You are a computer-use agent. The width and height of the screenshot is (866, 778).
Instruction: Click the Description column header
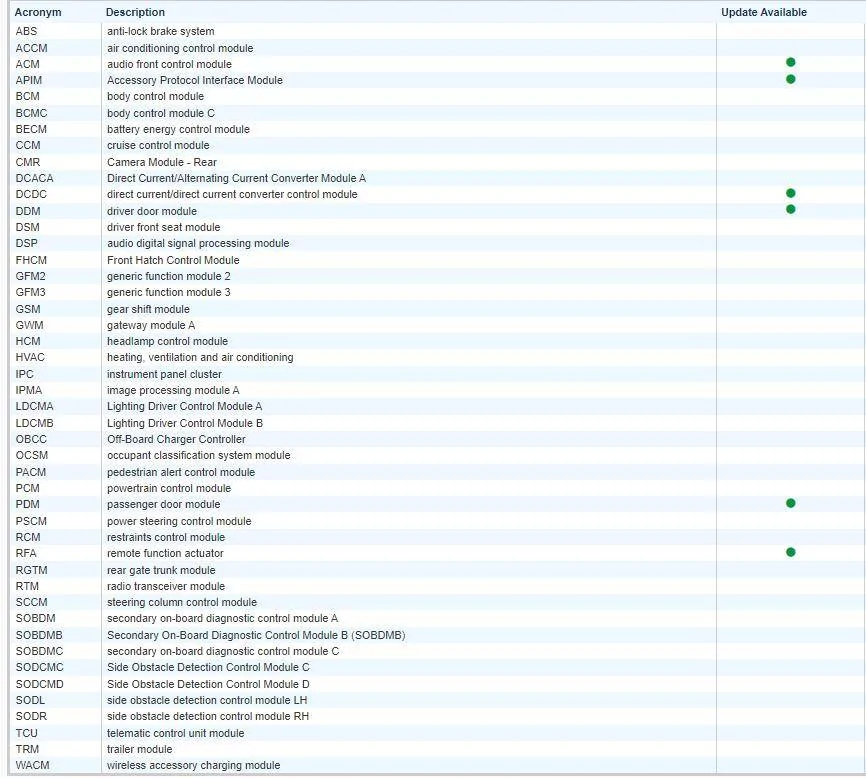[x=135, y=13]
